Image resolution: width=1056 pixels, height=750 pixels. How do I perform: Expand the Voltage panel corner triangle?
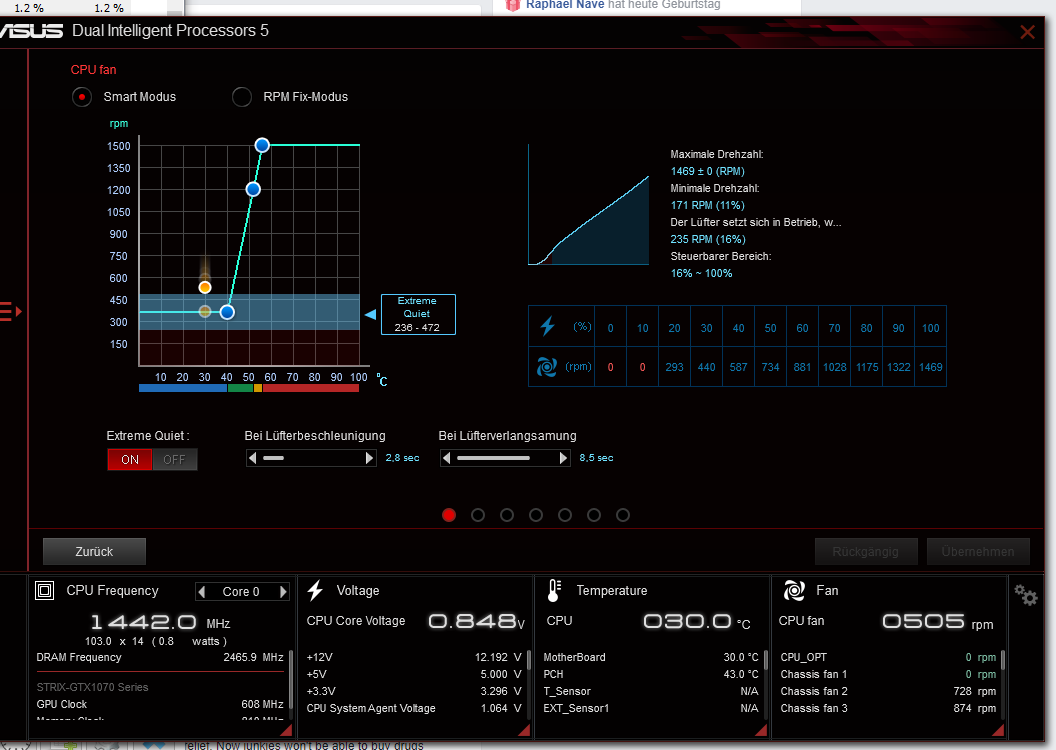pyautogui.click(x=524, y=730)
